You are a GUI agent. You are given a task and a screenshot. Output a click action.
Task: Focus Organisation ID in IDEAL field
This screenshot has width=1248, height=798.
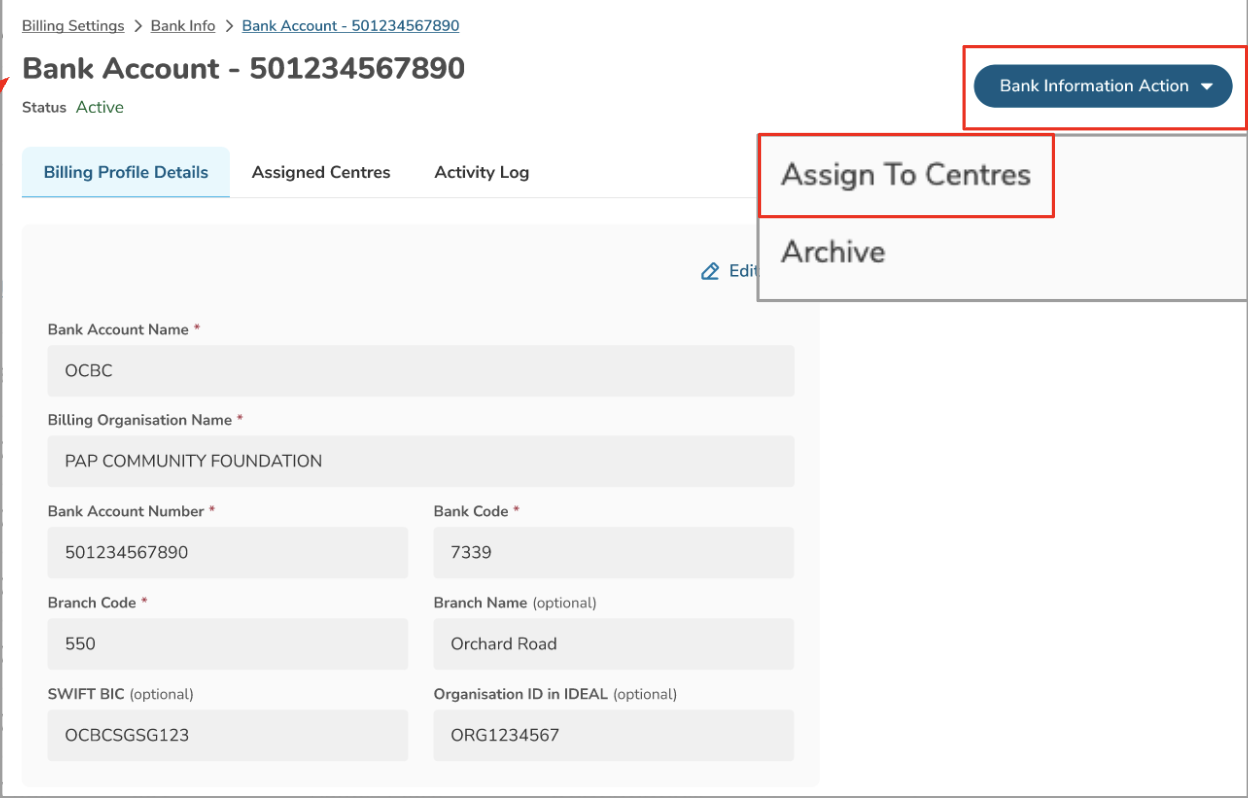(614, 735)
